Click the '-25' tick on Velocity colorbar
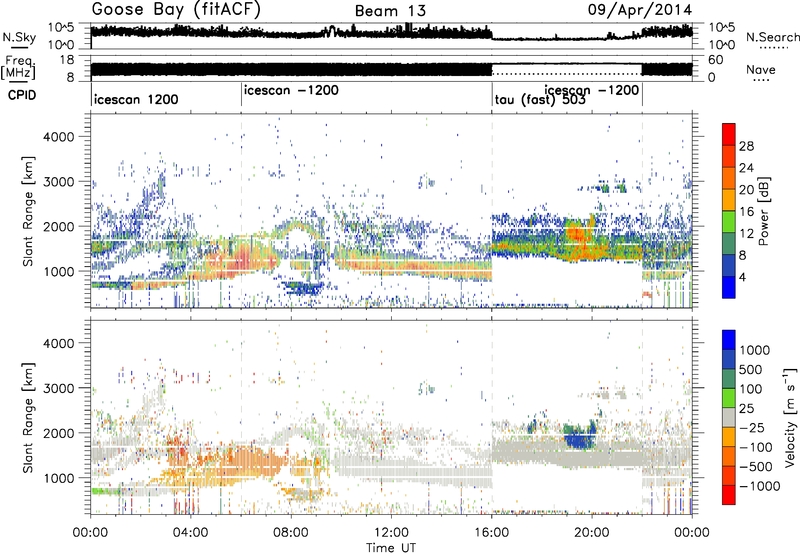 (x=755, y=427)
